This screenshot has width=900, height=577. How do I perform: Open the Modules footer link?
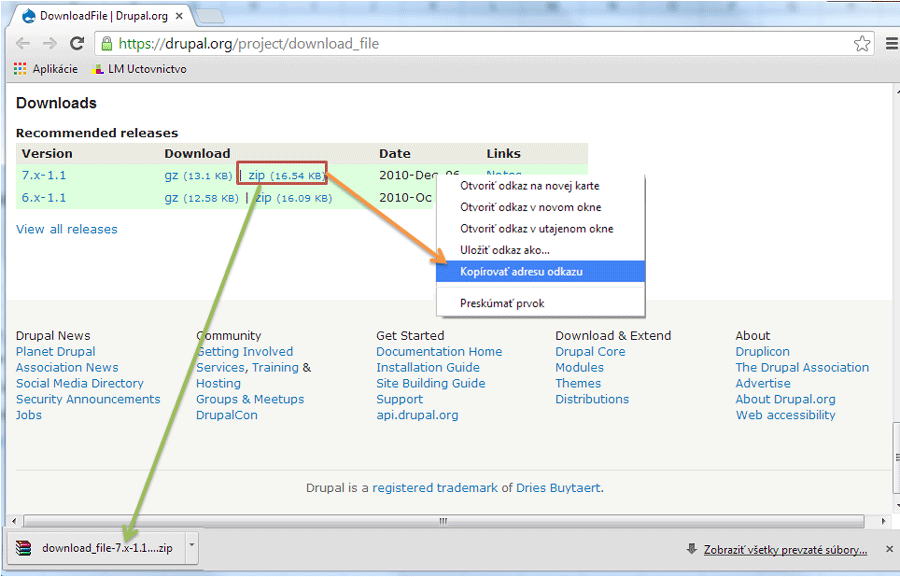579,367
